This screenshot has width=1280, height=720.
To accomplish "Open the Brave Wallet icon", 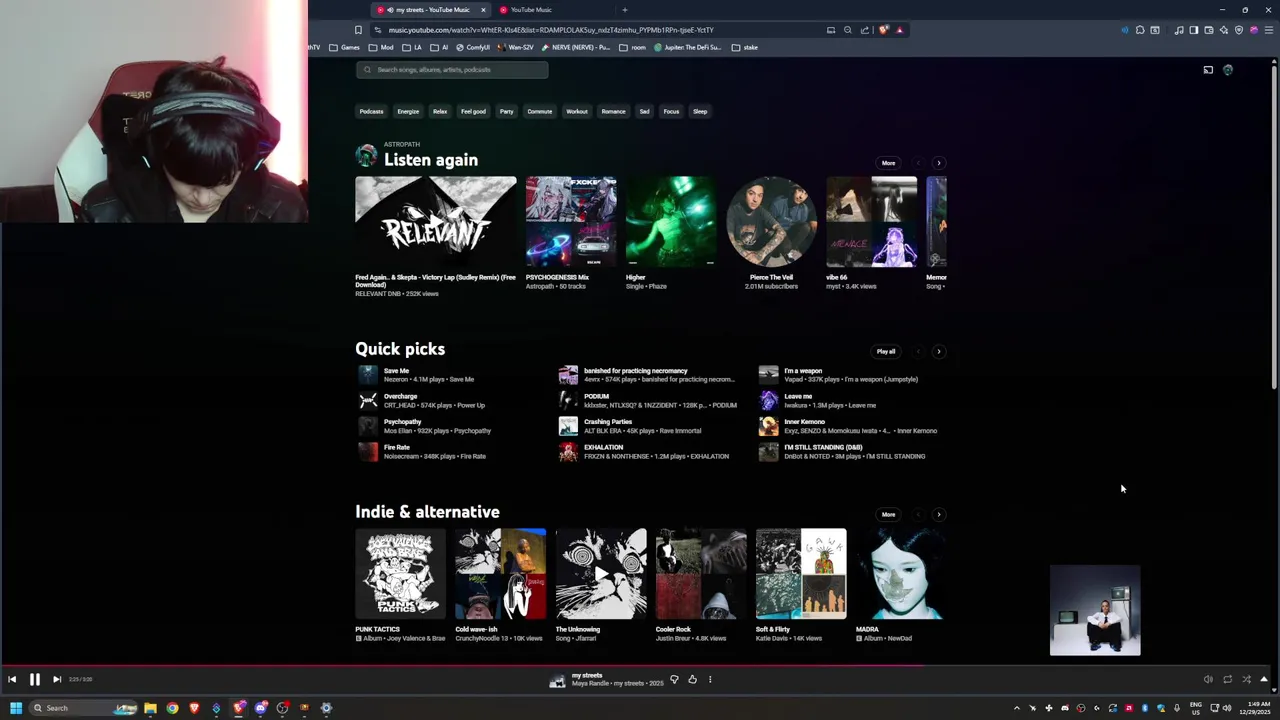I will pyautogui.click(x=1208, y=30).
